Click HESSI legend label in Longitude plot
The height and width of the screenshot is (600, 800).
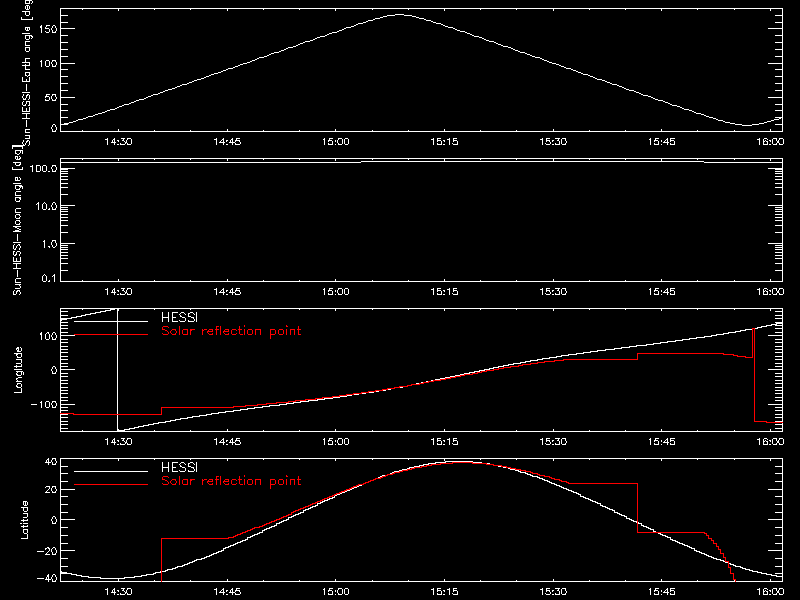coord(179,317)
